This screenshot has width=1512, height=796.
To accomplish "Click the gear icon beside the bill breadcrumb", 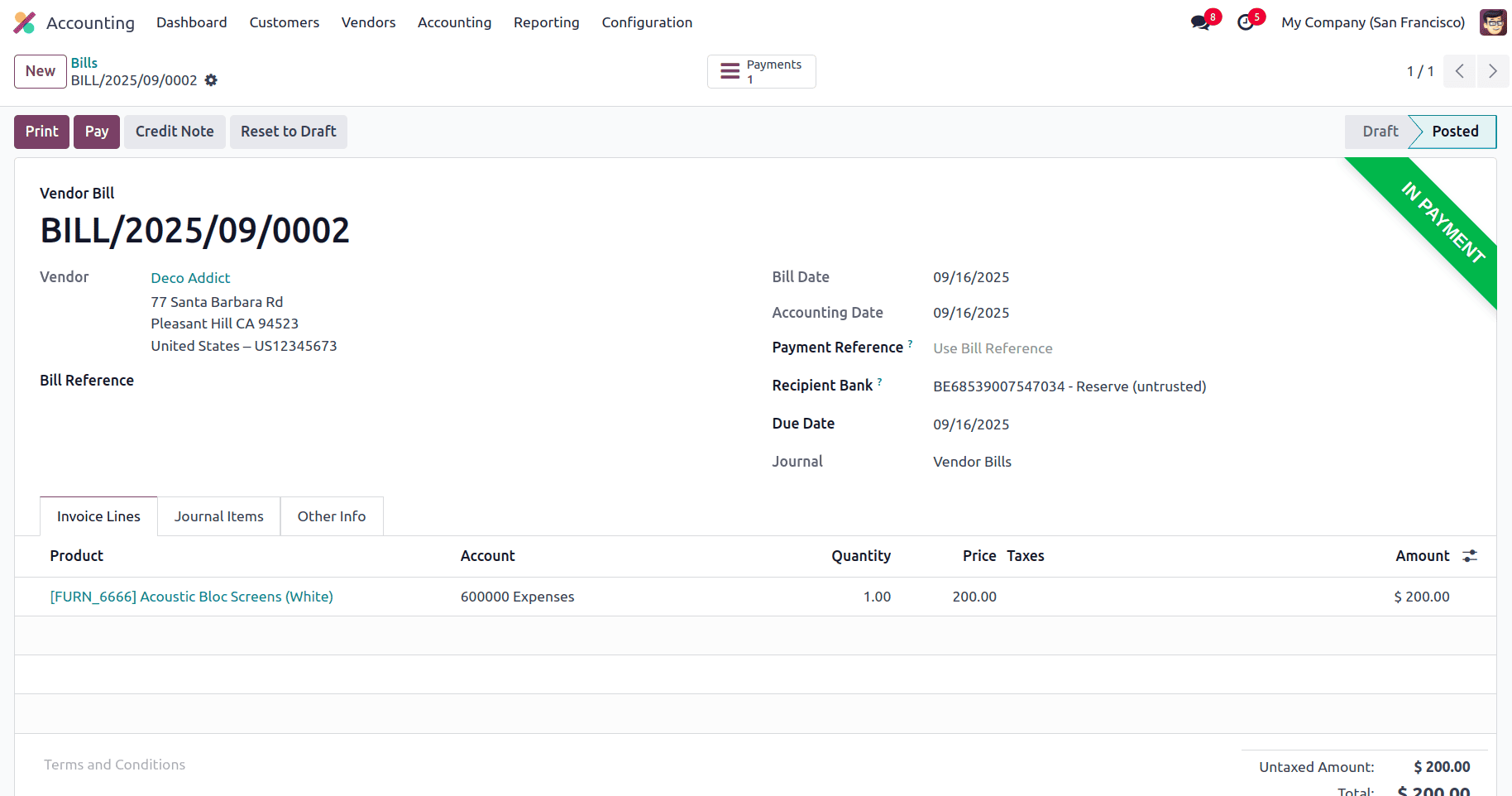I will tap(212, 80).
